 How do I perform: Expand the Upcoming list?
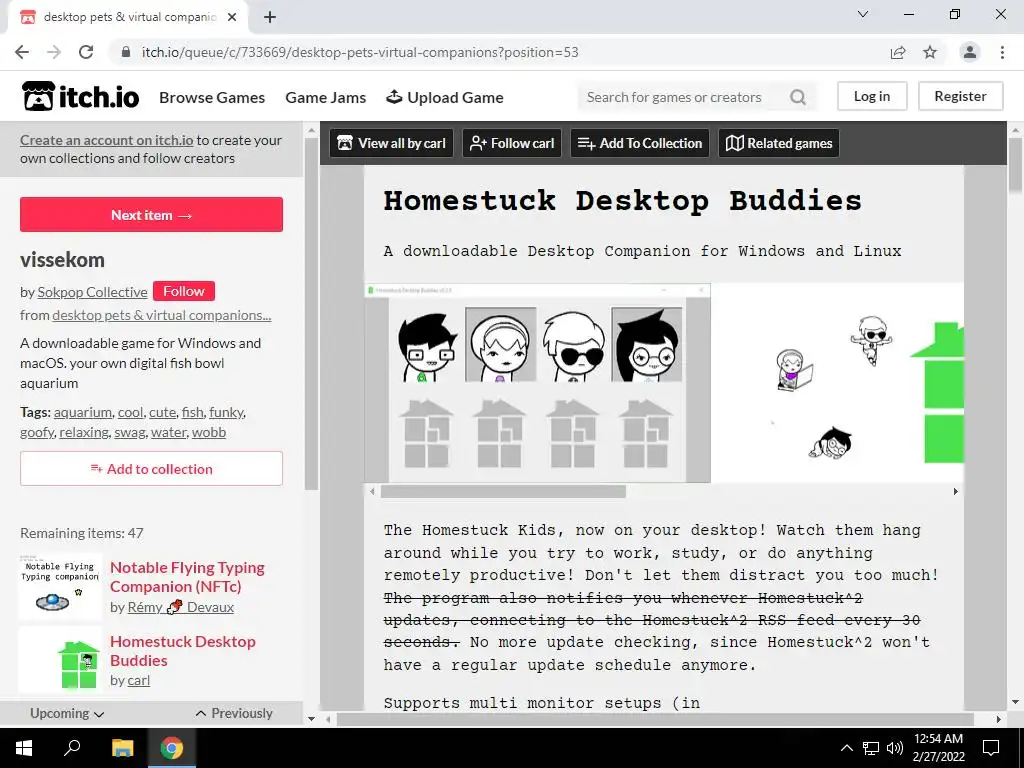67,713
